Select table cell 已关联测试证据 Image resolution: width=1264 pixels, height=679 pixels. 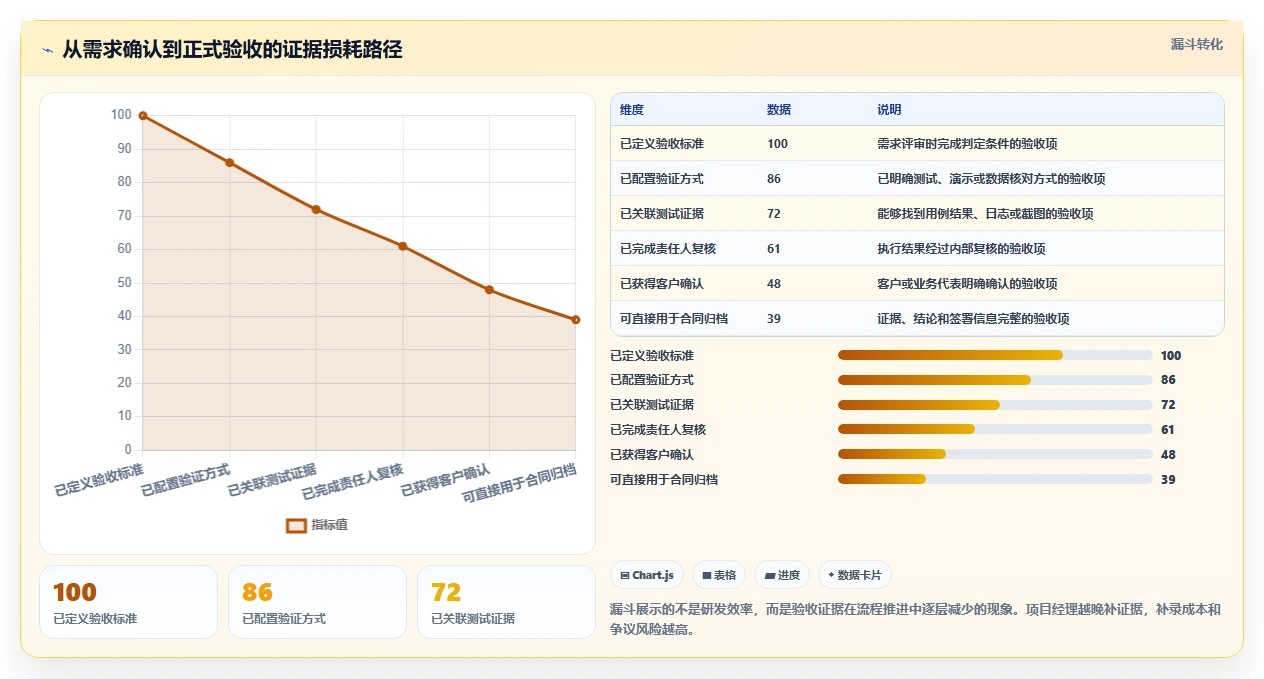pos(662,214)
